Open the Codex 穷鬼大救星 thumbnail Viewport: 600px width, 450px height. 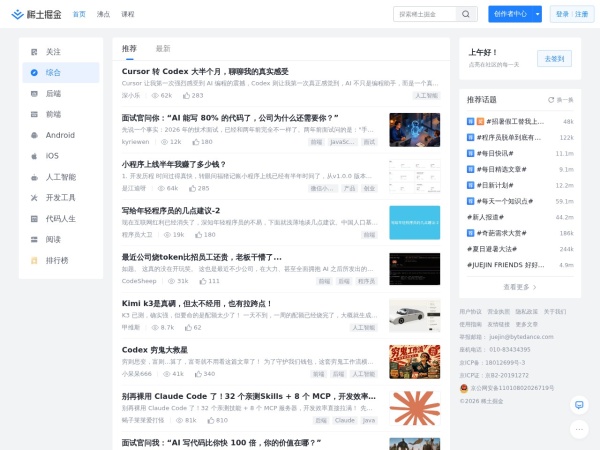coord(415,362)
